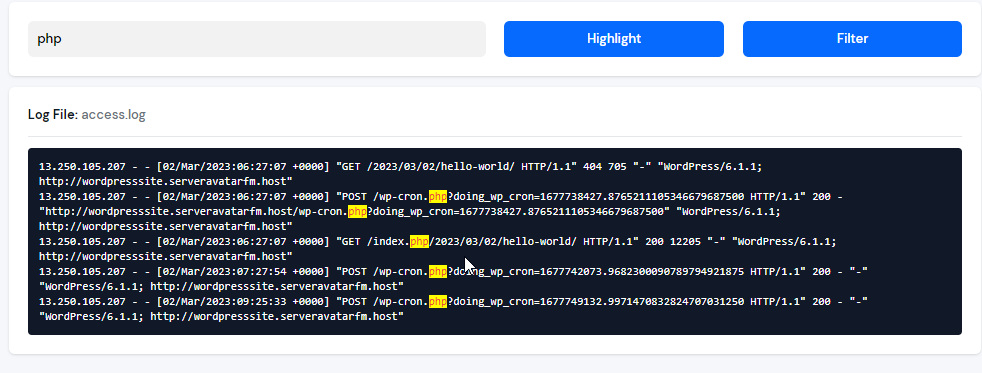Click the "404 705" status code text
Screen dimensions: 982x373
pyautogui.click(x=605, y=166)
